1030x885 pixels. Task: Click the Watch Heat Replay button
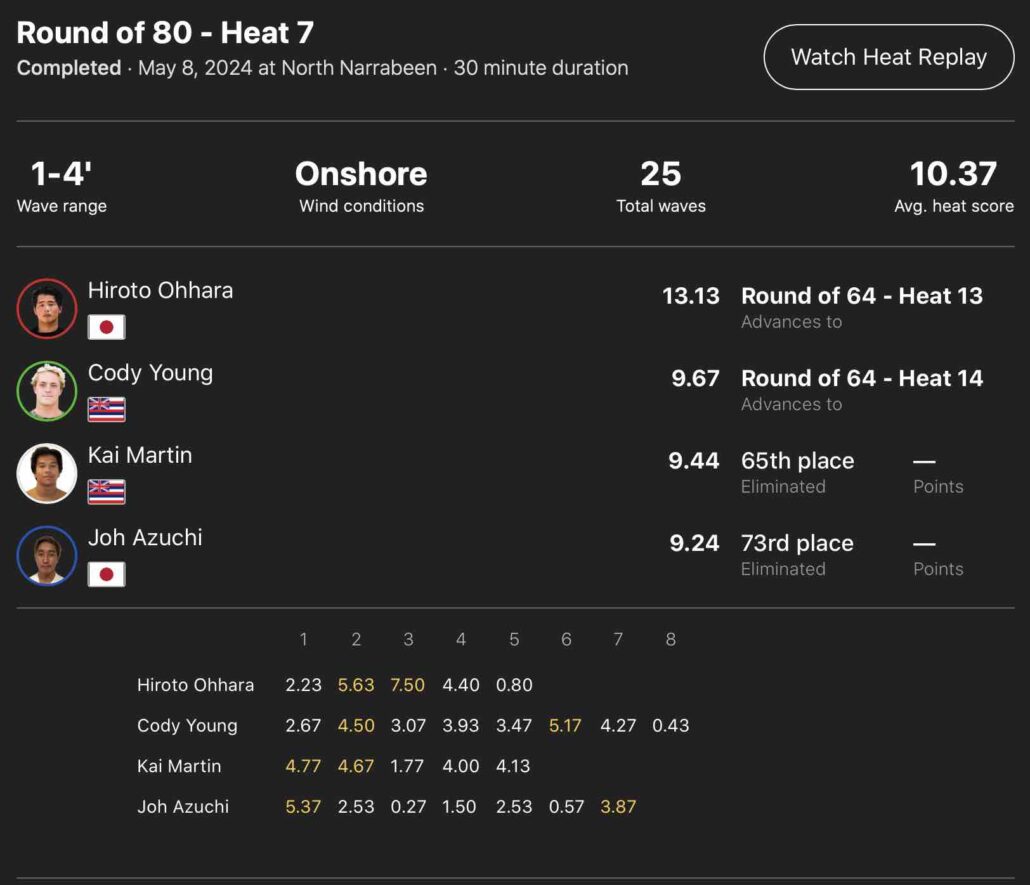tap(888, 57)
